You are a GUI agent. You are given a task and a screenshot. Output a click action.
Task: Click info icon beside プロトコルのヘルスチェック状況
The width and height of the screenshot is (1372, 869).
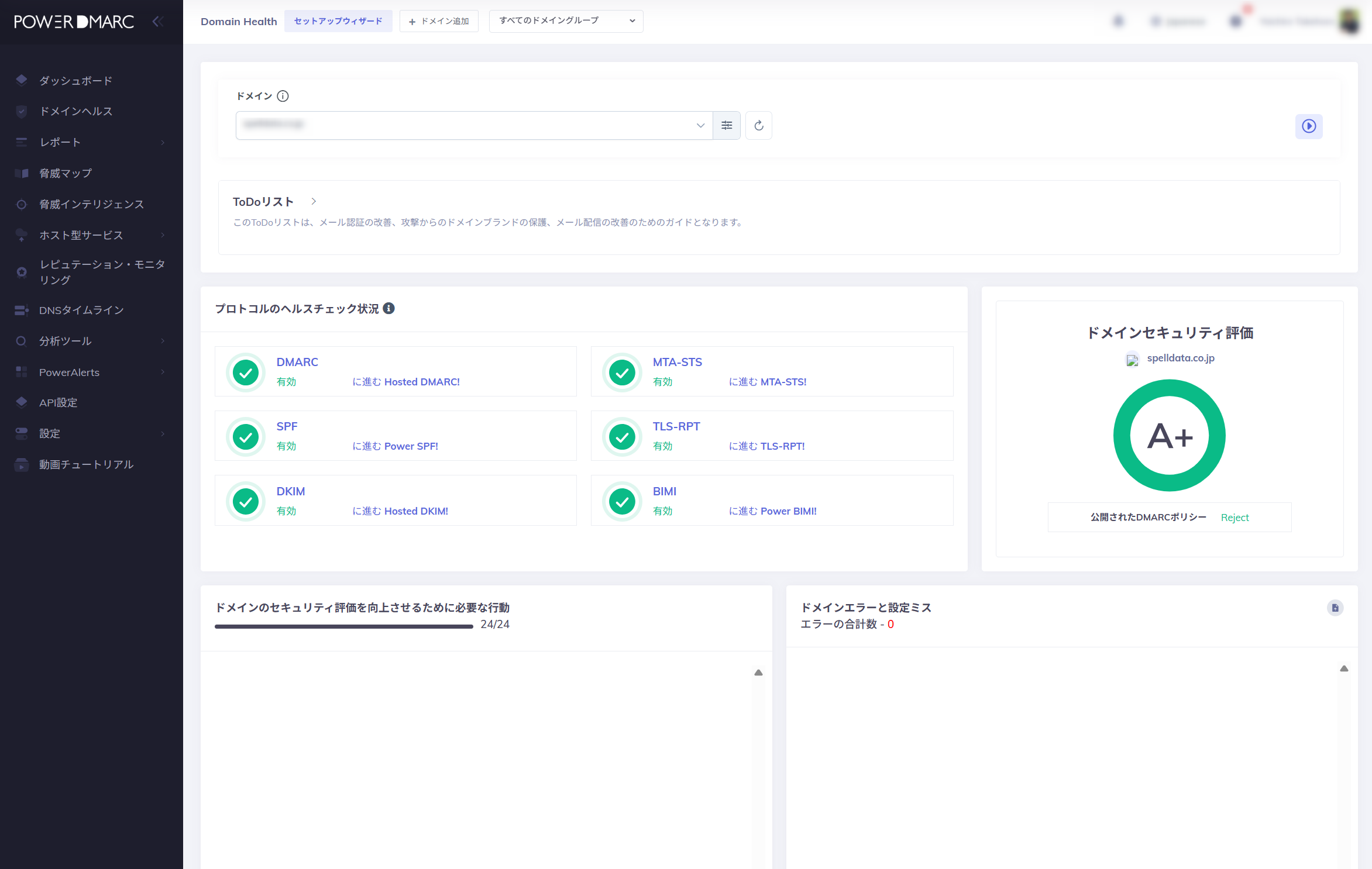pos(389,308)
